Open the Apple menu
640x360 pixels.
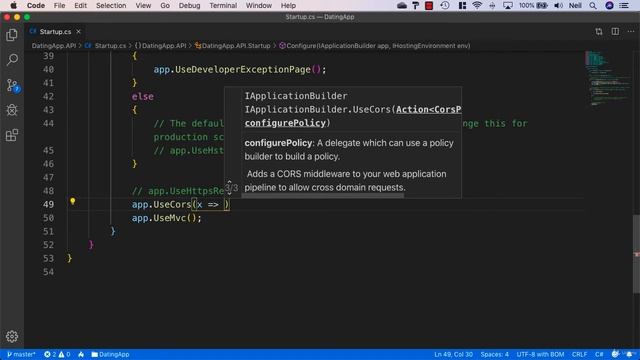click(13, 5)
